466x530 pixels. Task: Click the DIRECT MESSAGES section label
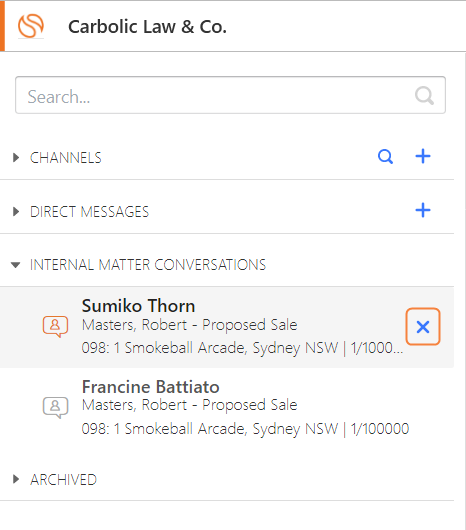[x=89, y=212]
